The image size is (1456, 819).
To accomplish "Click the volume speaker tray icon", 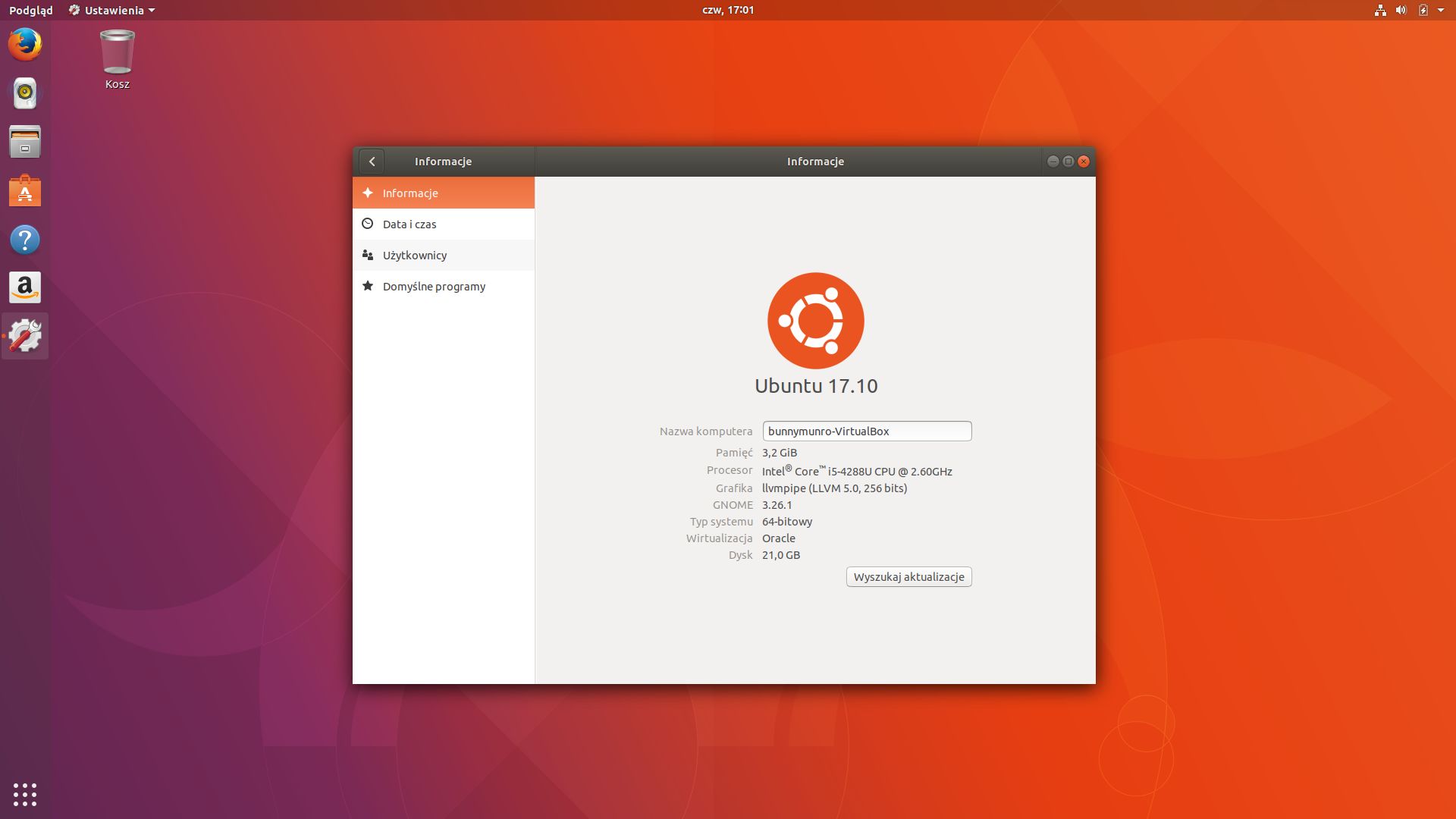I will (1401, 11).
